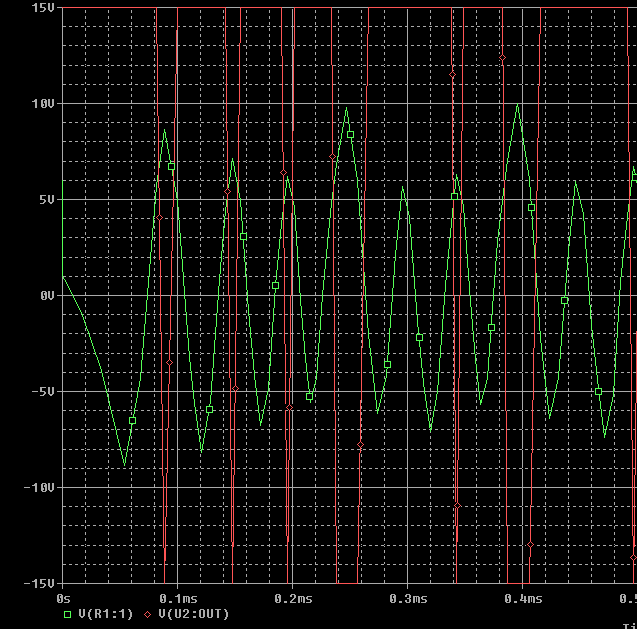Click green square marker near the 0.25ms peak

(x=350, y=134)
